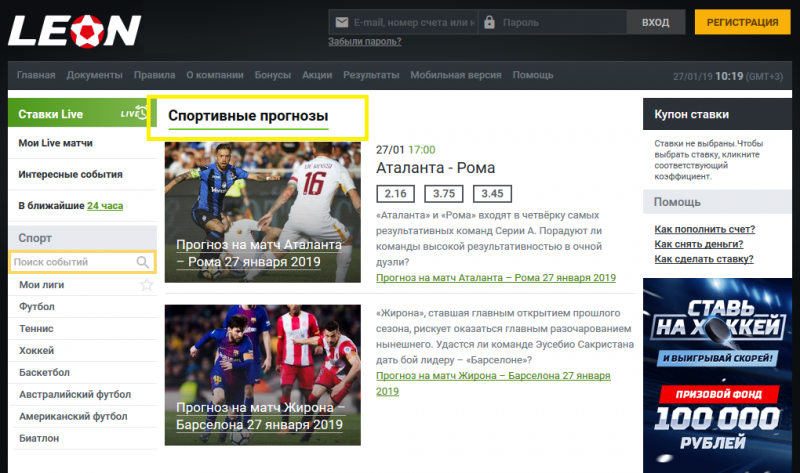Click the padlock icon beside password field
Viewport: 800px width, 473px height.
click(x=489, y=22)
